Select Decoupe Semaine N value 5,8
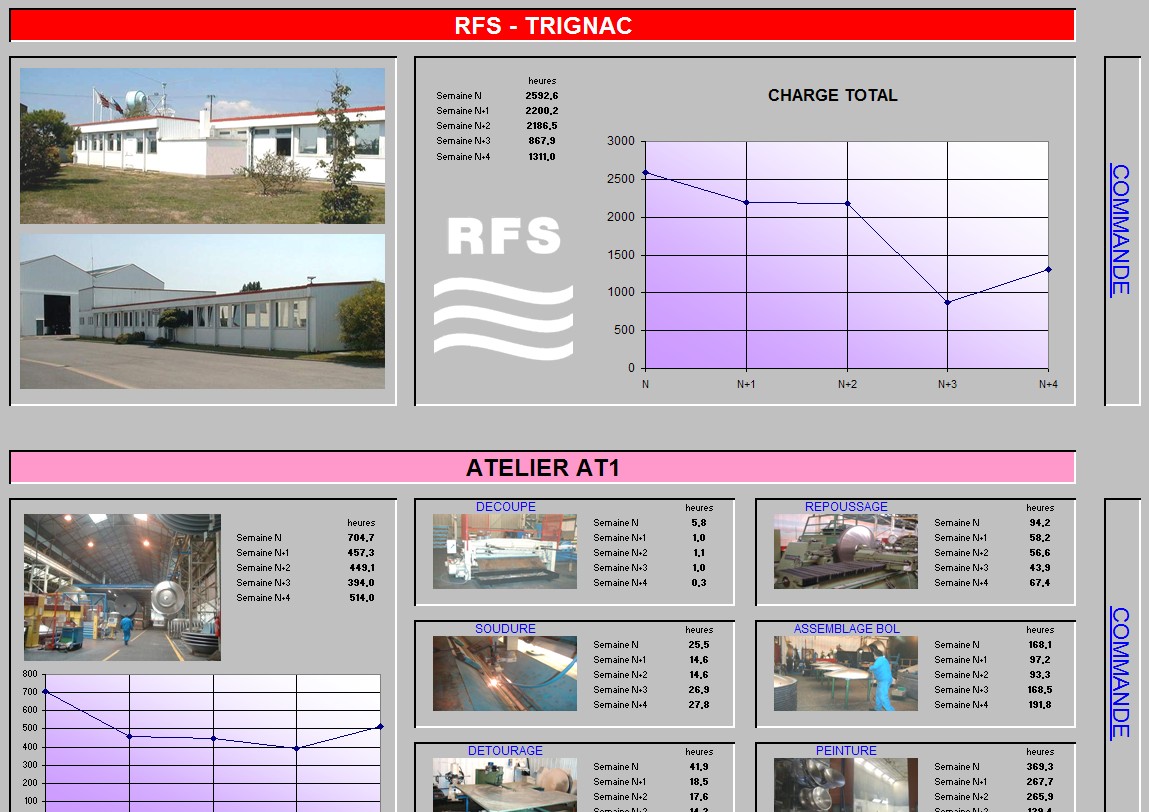Viewport: 1149px width, 812px height. pyautogui.click(x=698, y=523)
